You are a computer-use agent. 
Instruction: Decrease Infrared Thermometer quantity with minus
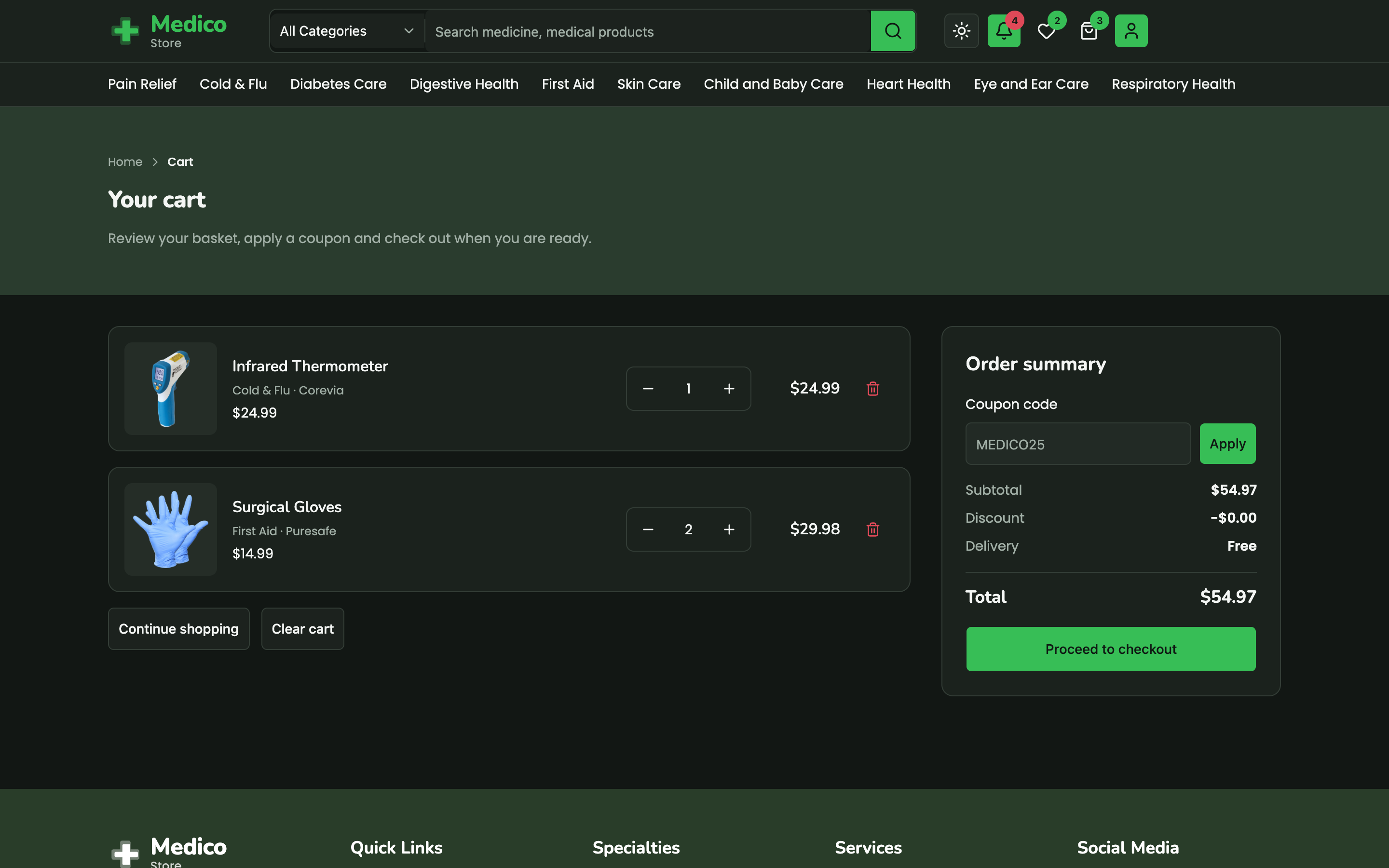pyautogui.click(x=648, y=389)
